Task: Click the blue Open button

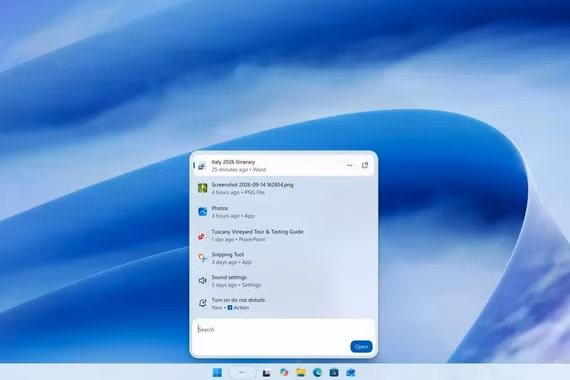Action: (361, 347)
